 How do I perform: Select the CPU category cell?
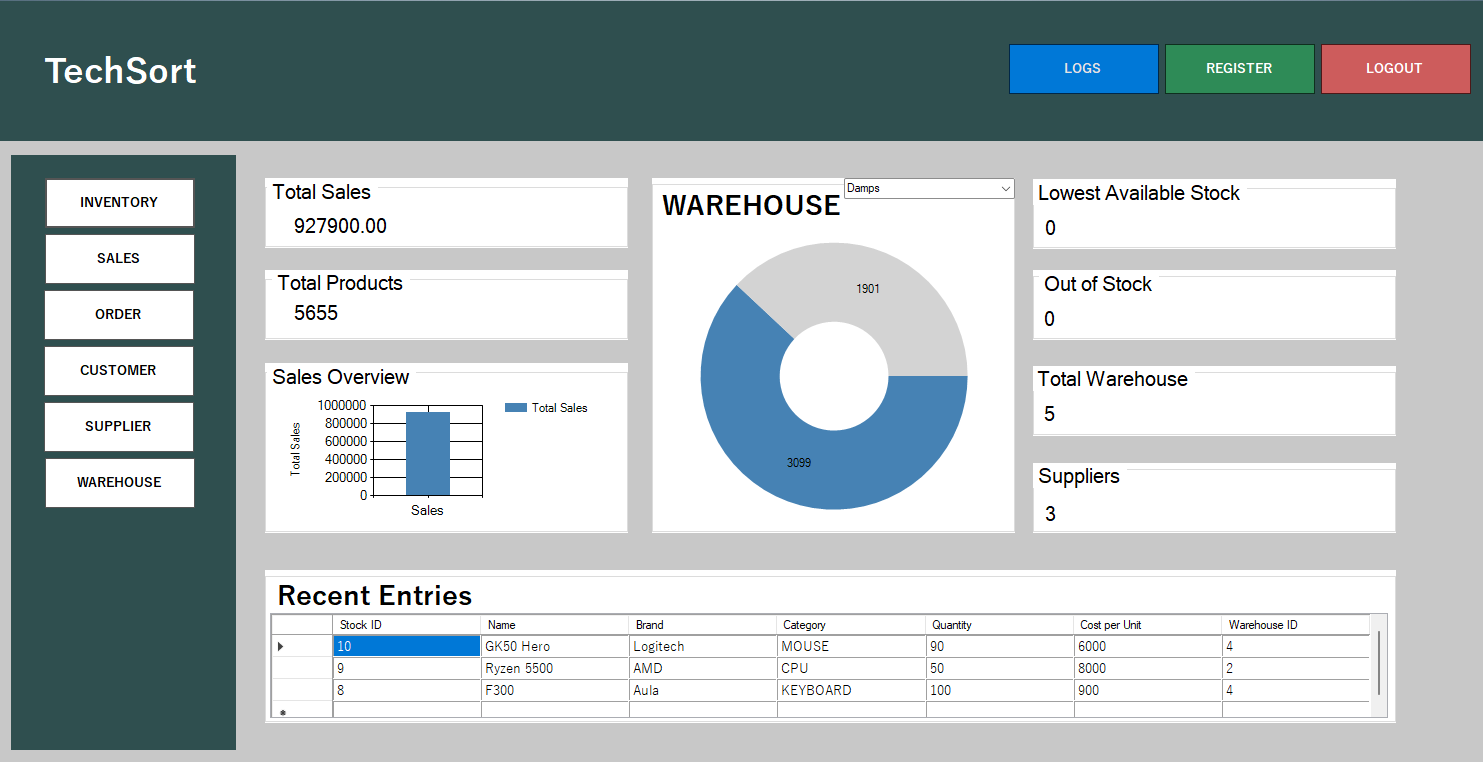[851, 669]
